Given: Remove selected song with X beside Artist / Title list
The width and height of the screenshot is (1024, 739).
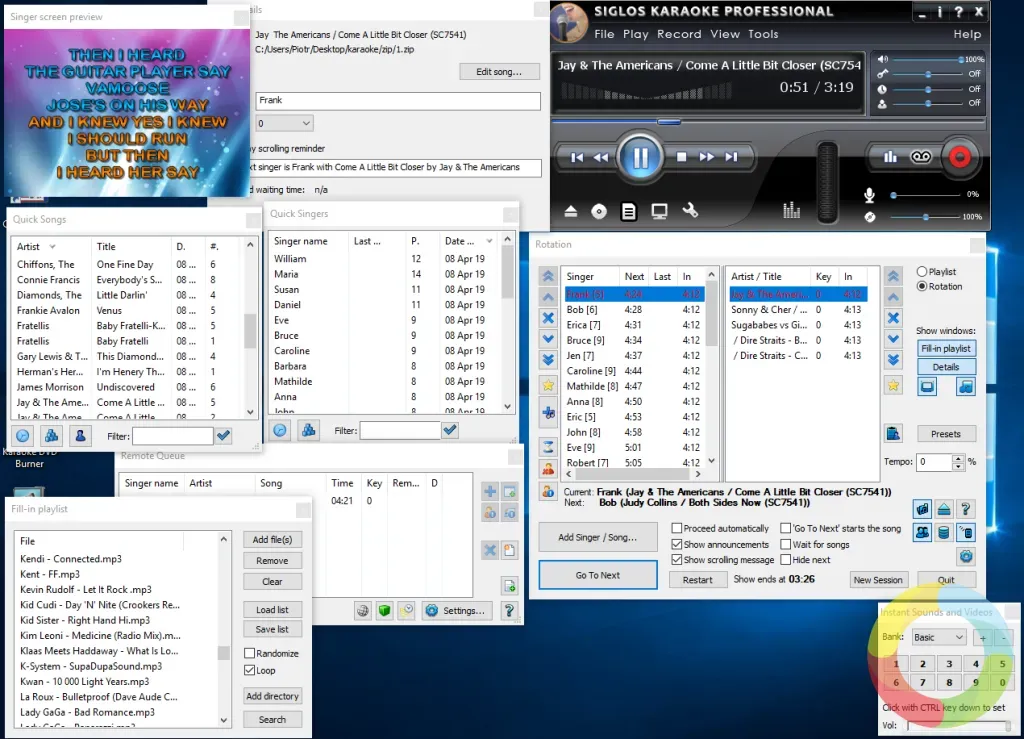Looking at the screenshot, I should pyautogui.click(x=893, y=318).
